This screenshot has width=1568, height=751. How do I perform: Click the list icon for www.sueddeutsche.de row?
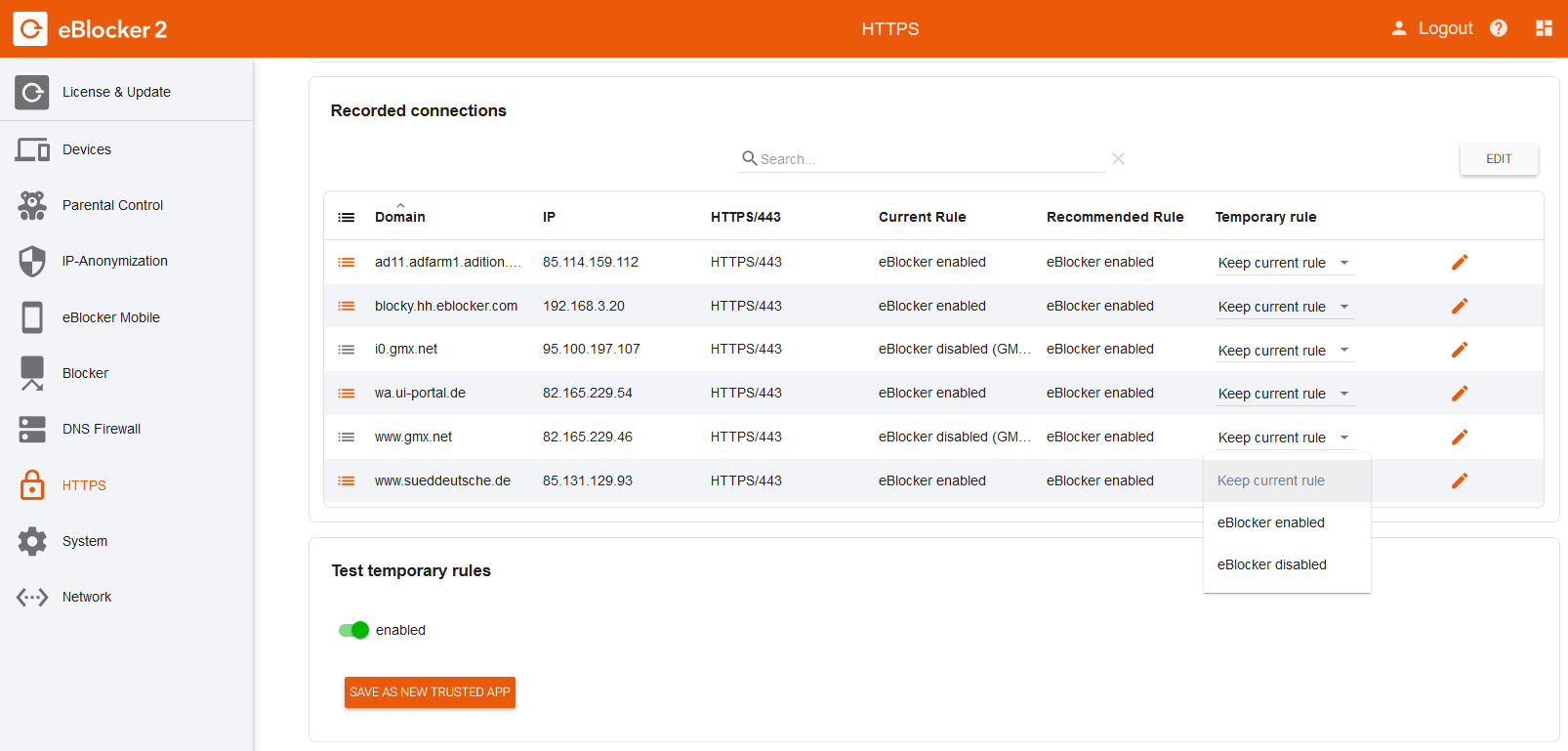pyautogui.click(x=347, y=480)
